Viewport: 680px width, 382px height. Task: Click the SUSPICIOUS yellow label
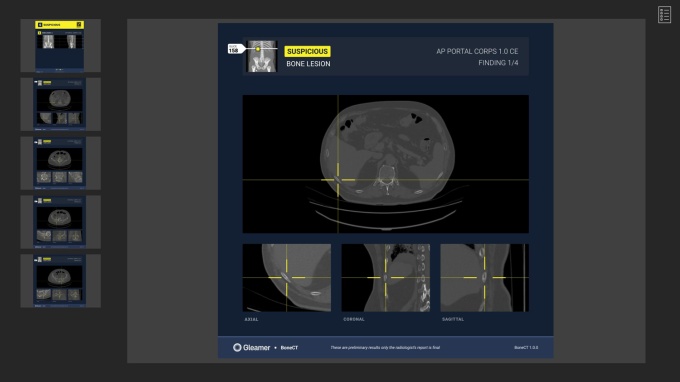pos(307,51)
